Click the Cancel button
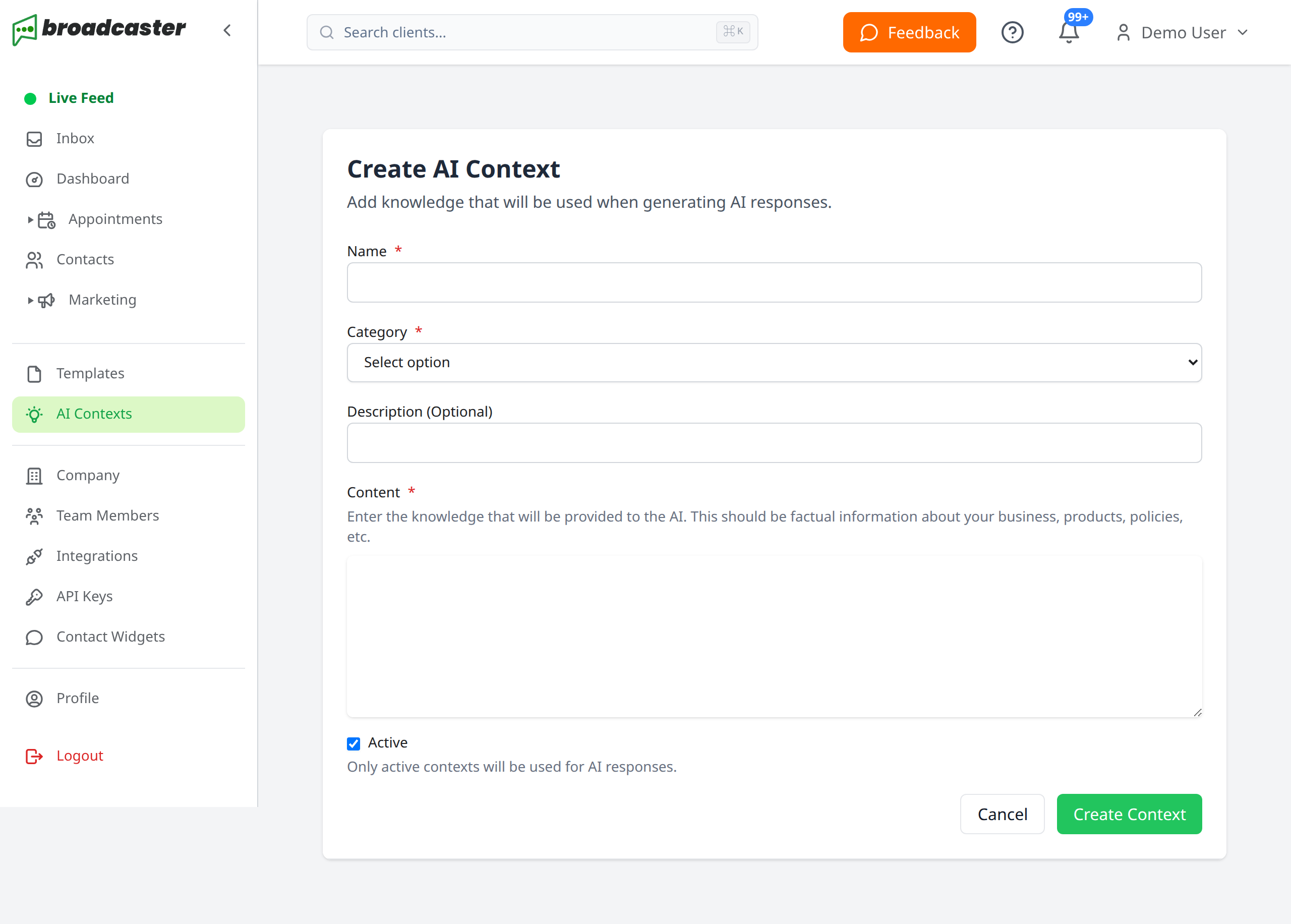The image size is (1291, 924). (1002, 814)
